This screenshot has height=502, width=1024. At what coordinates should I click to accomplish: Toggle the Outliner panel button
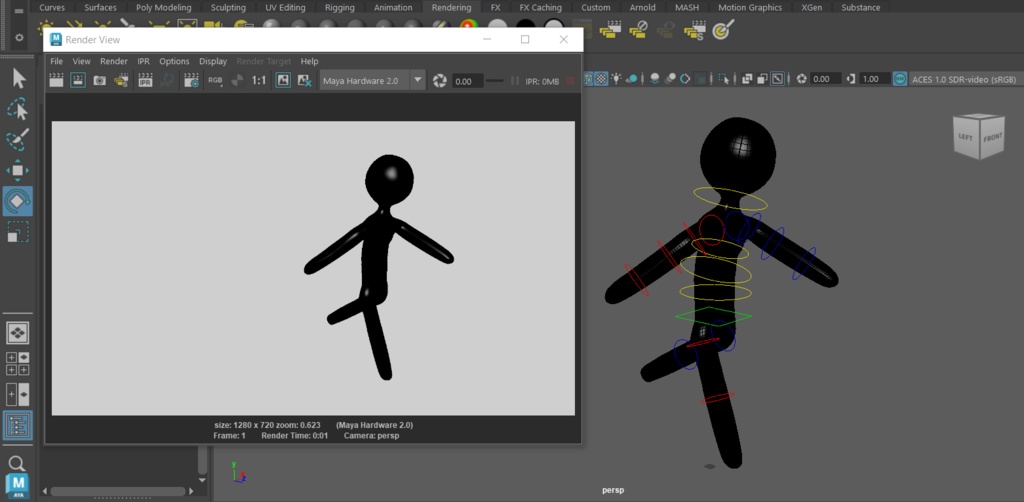[18, 425]
